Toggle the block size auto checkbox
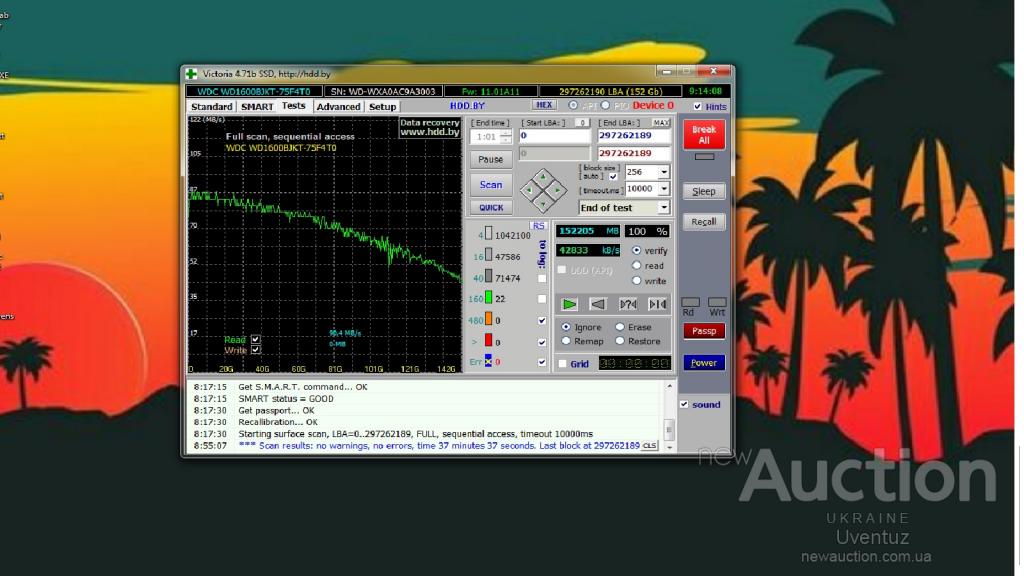Screen dimensions: 1024x576 tap(613, 176)
